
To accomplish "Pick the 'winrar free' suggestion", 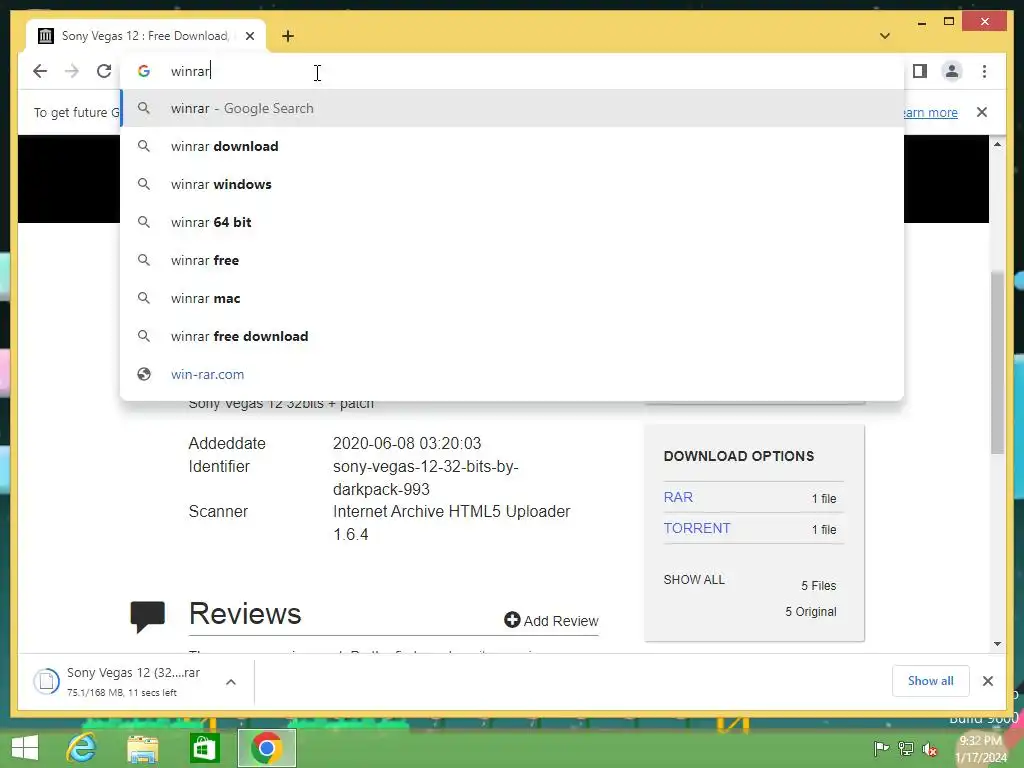I will 513,260.
